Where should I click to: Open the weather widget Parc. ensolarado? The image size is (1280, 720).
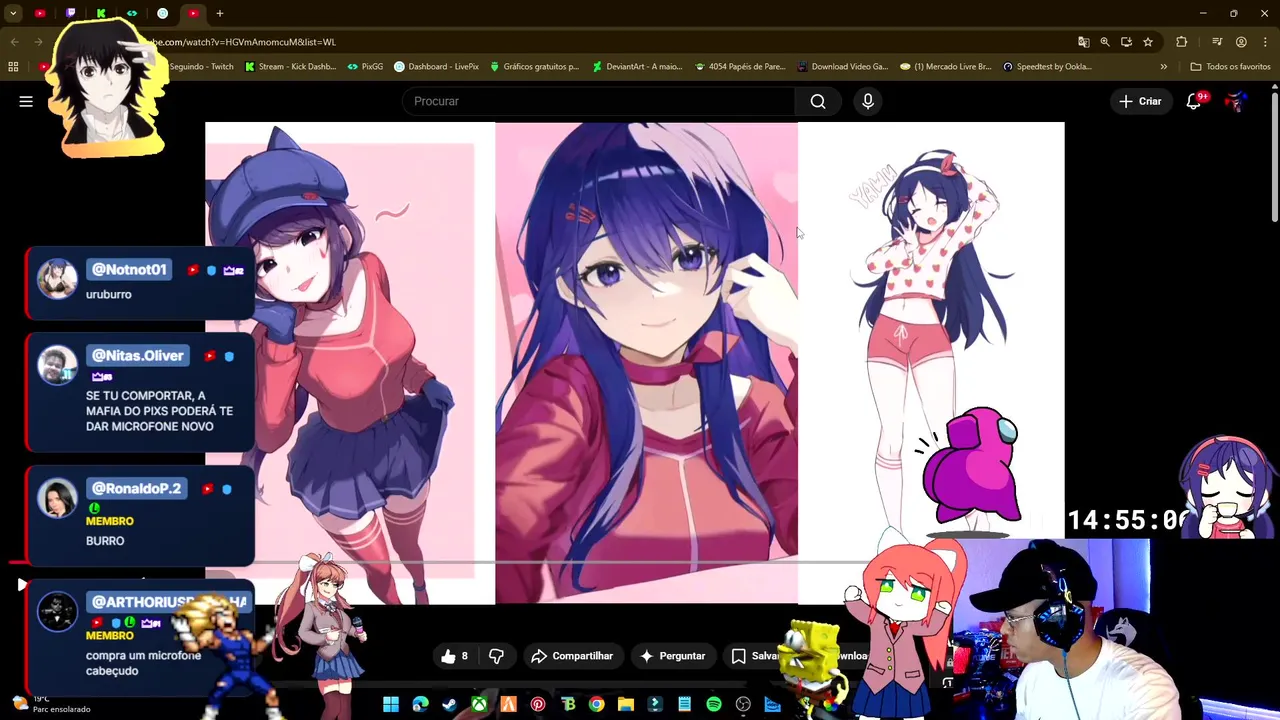tap(50, 704)
